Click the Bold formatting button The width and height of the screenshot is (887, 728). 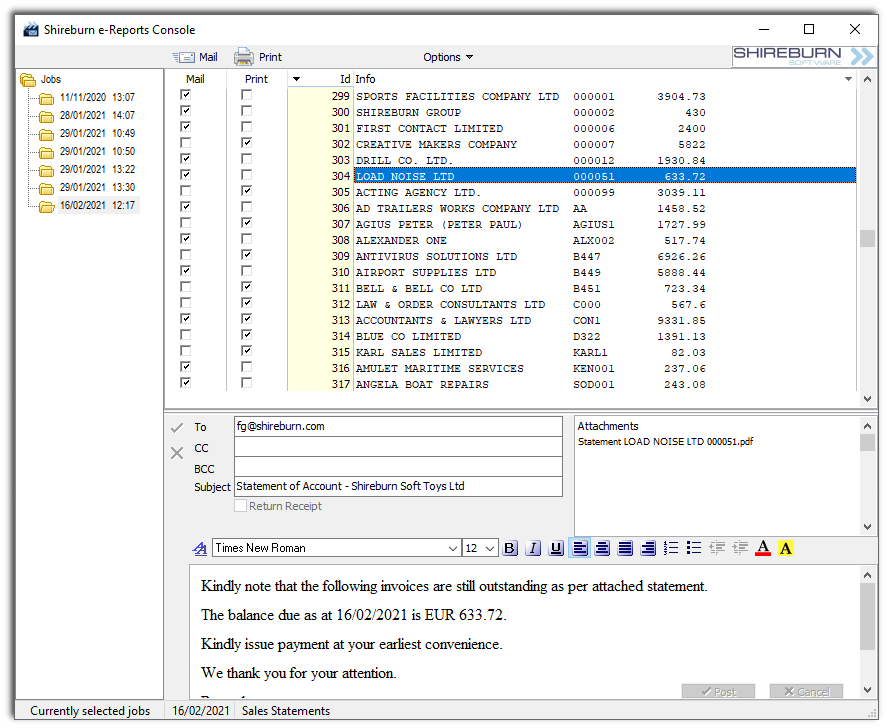[x=510, y=548]
